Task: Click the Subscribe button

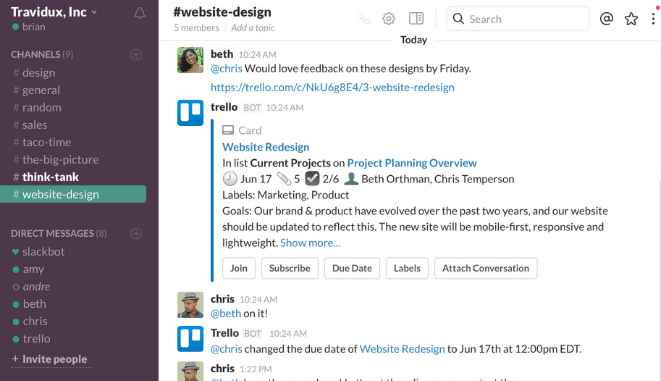Action: pyautogui.click(x=290, y=268)
